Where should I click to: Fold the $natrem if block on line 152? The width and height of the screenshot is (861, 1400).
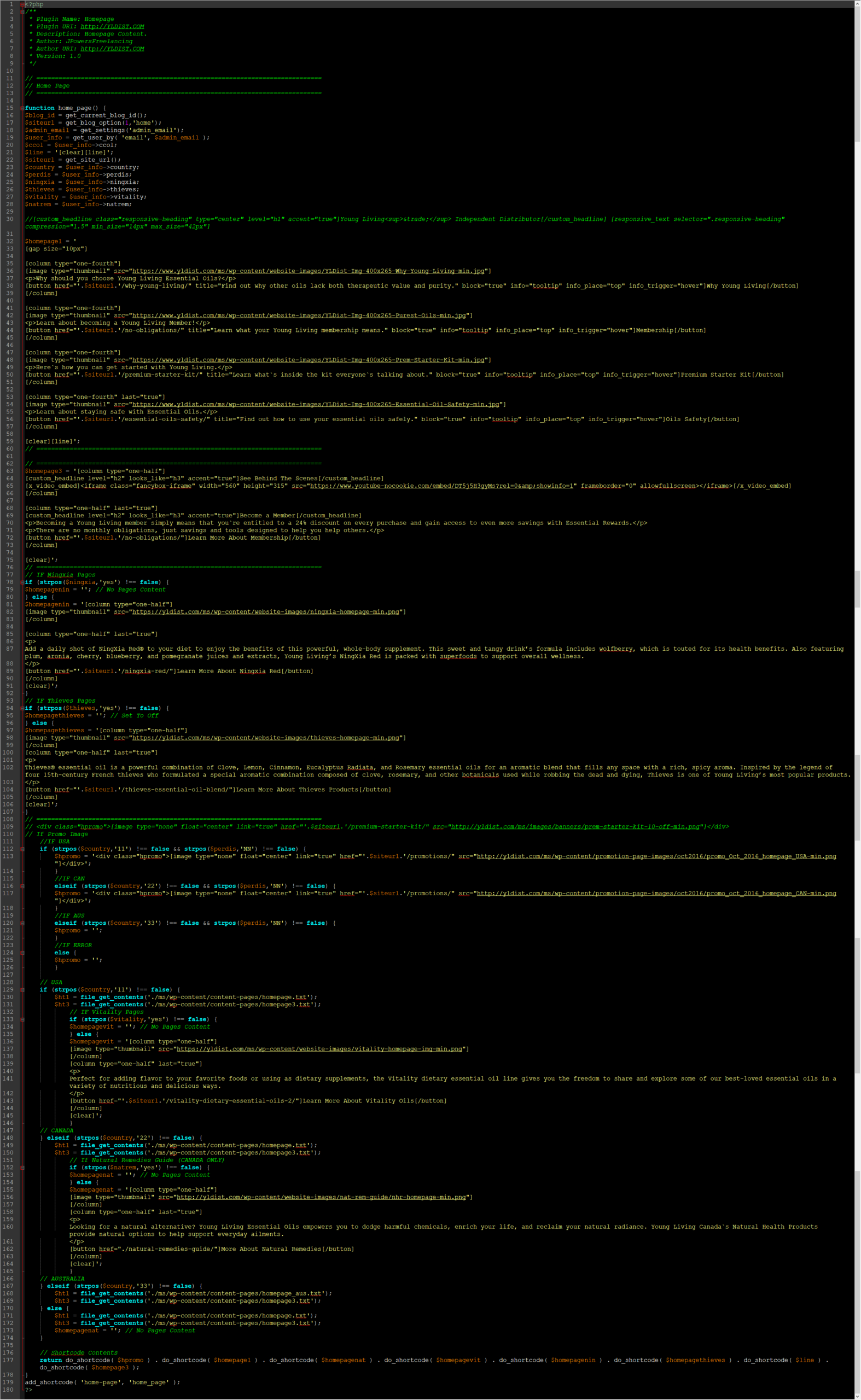pyautogui.click(x=22, y=1168)
